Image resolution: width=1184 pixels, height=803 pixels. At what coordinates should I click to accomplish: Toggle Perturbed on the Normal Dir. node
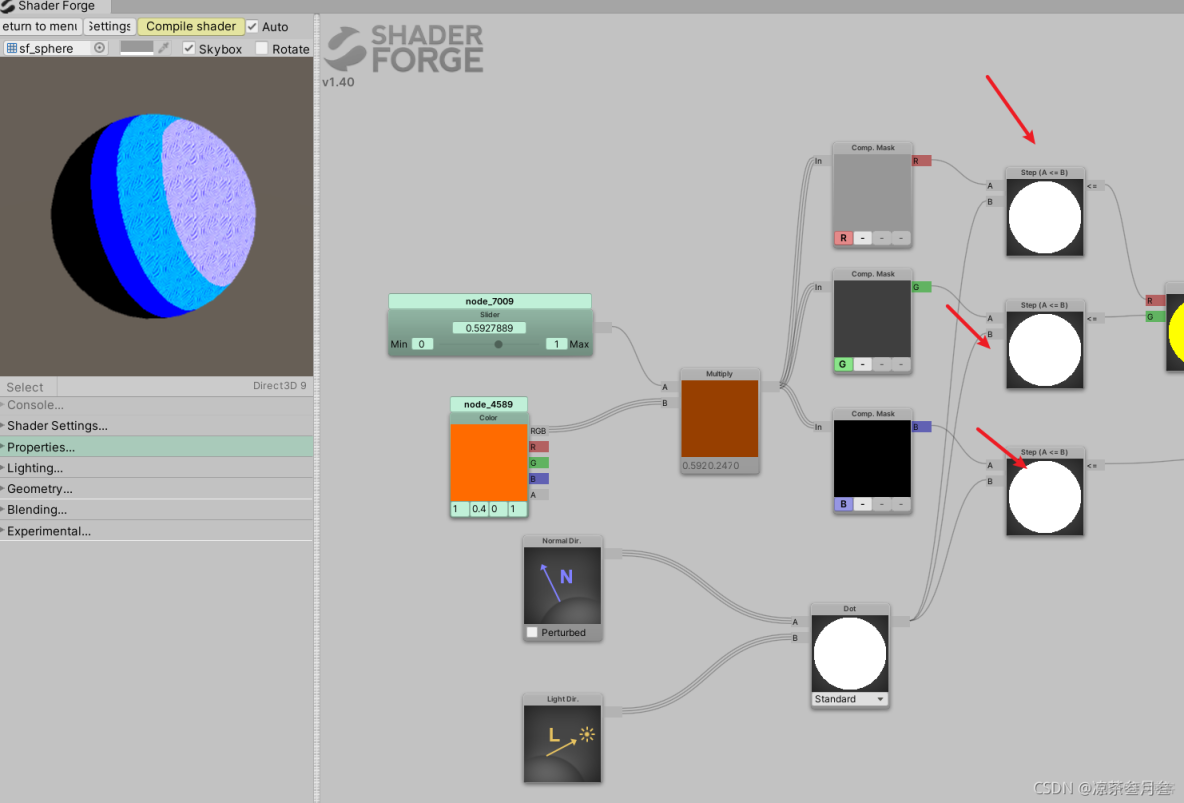533,631
